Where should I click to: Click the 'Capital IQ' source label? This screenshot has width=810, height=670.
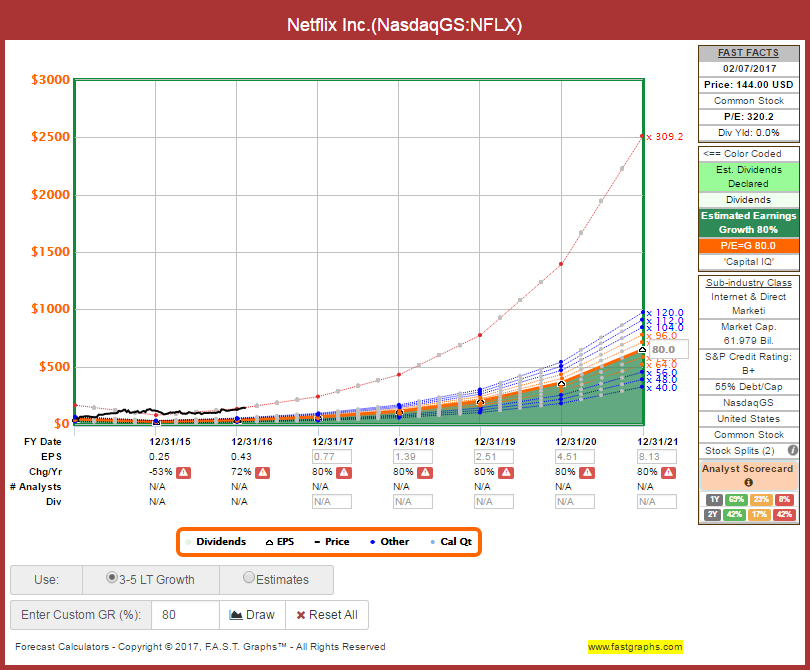point(749,262)
